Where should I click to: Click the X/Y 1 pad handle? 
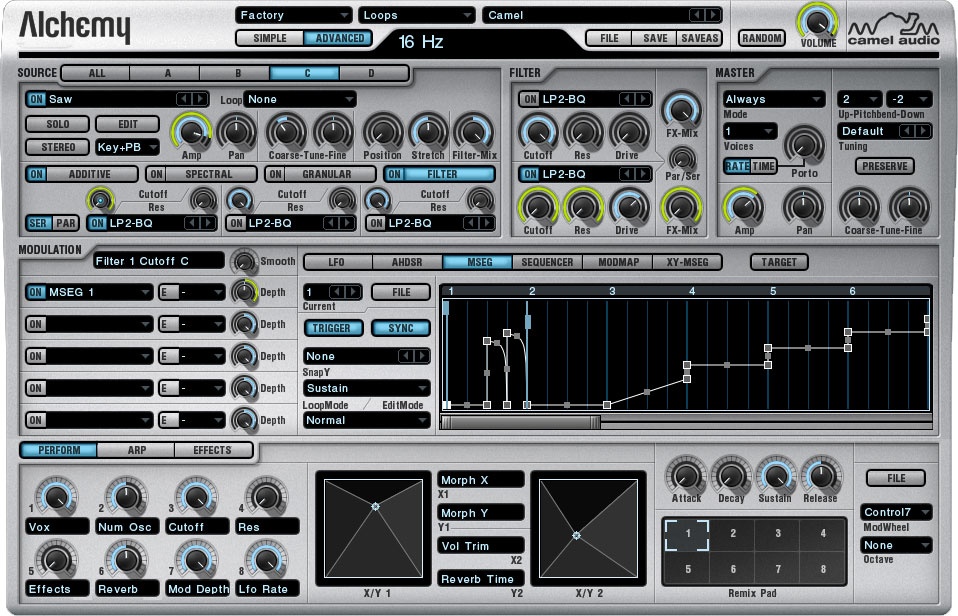[375, 506]
